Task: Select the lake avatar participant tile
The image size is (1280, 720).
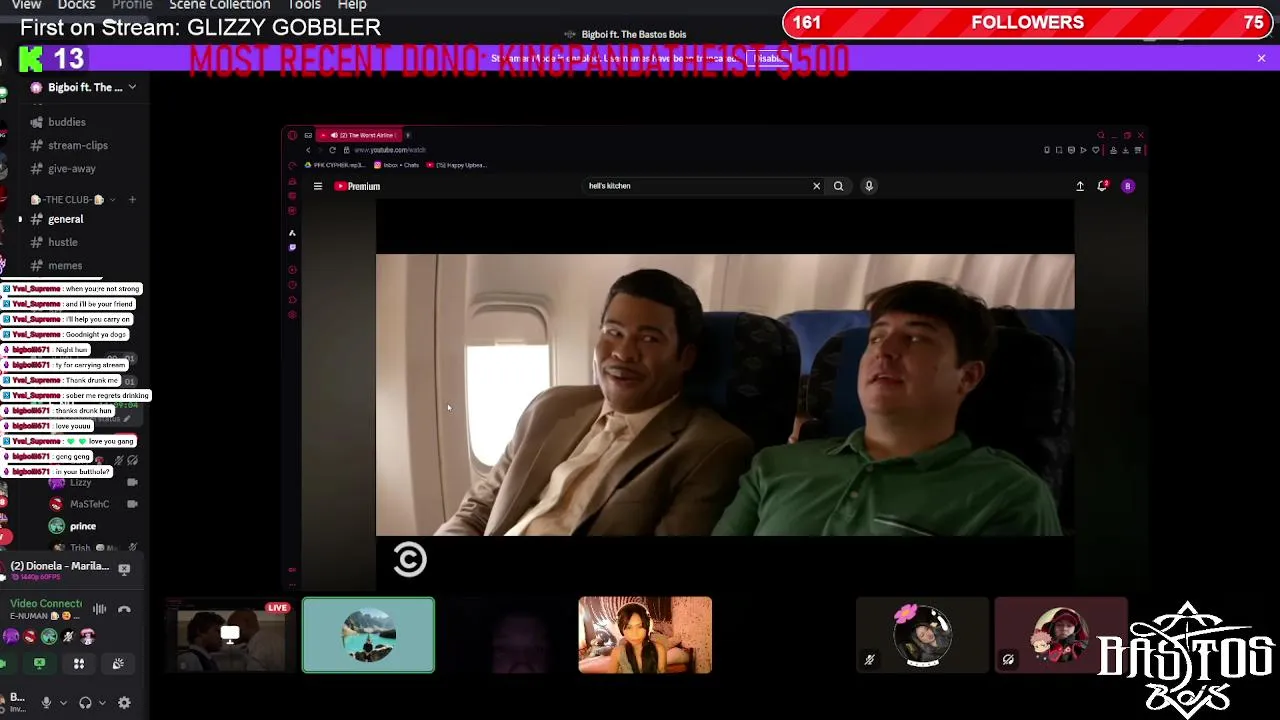Action: [368, 636]
